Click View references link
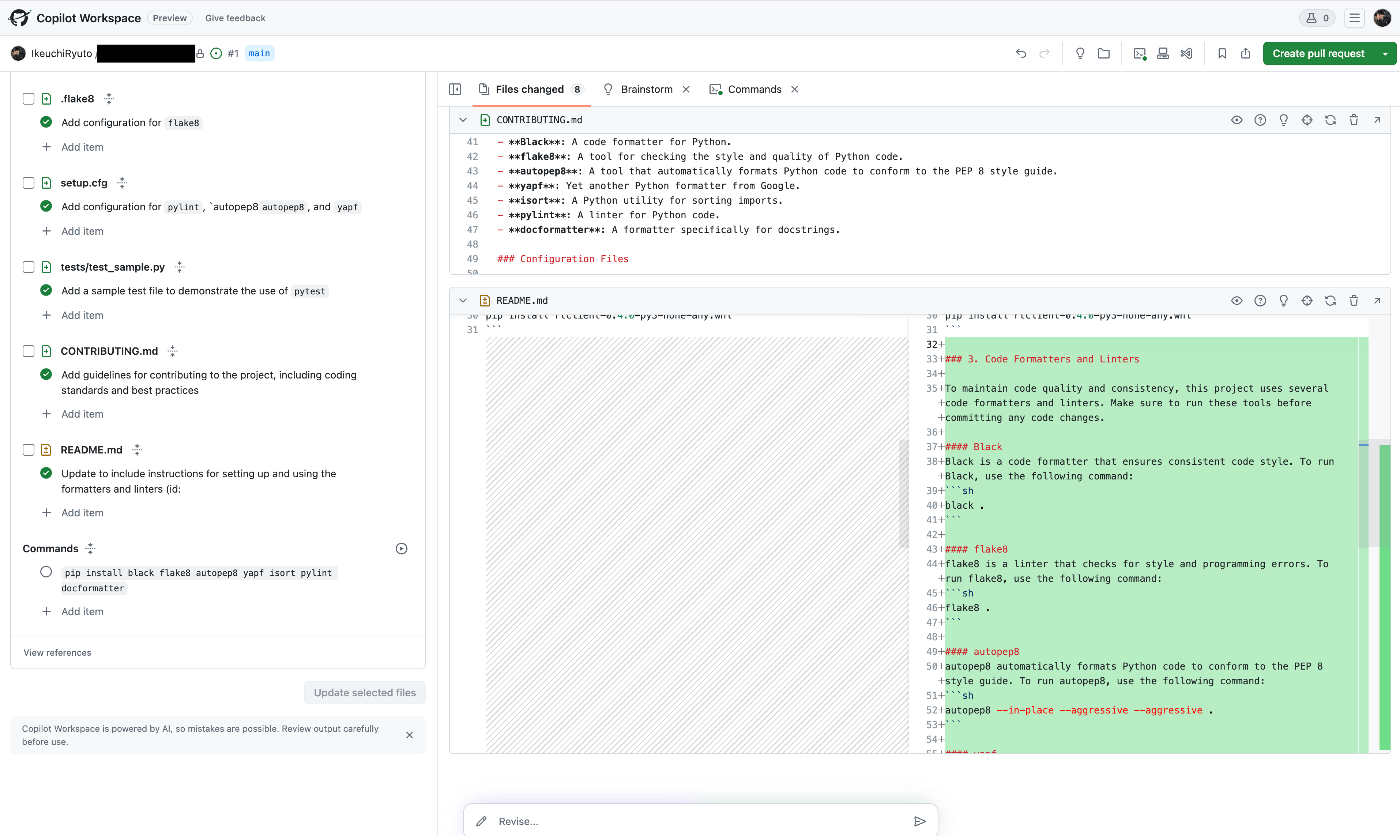The width and height of the screenshot is (1400, 836). pos(58,653)
